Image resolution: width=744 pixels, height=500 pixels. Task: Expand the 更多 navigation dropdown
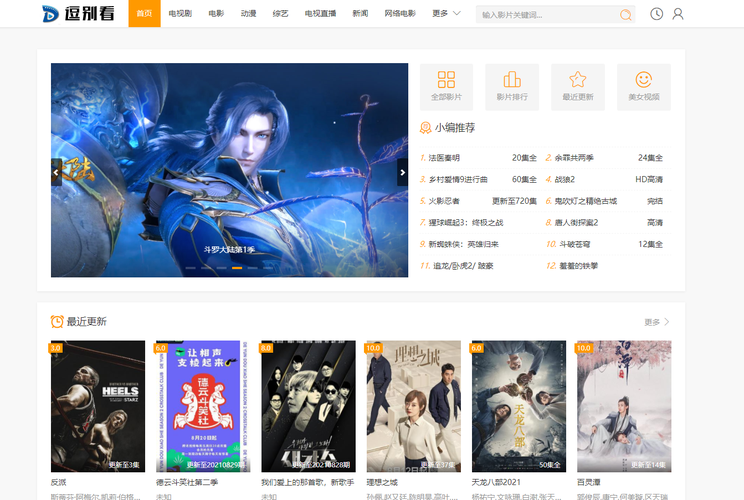click(x=446, y=14)
